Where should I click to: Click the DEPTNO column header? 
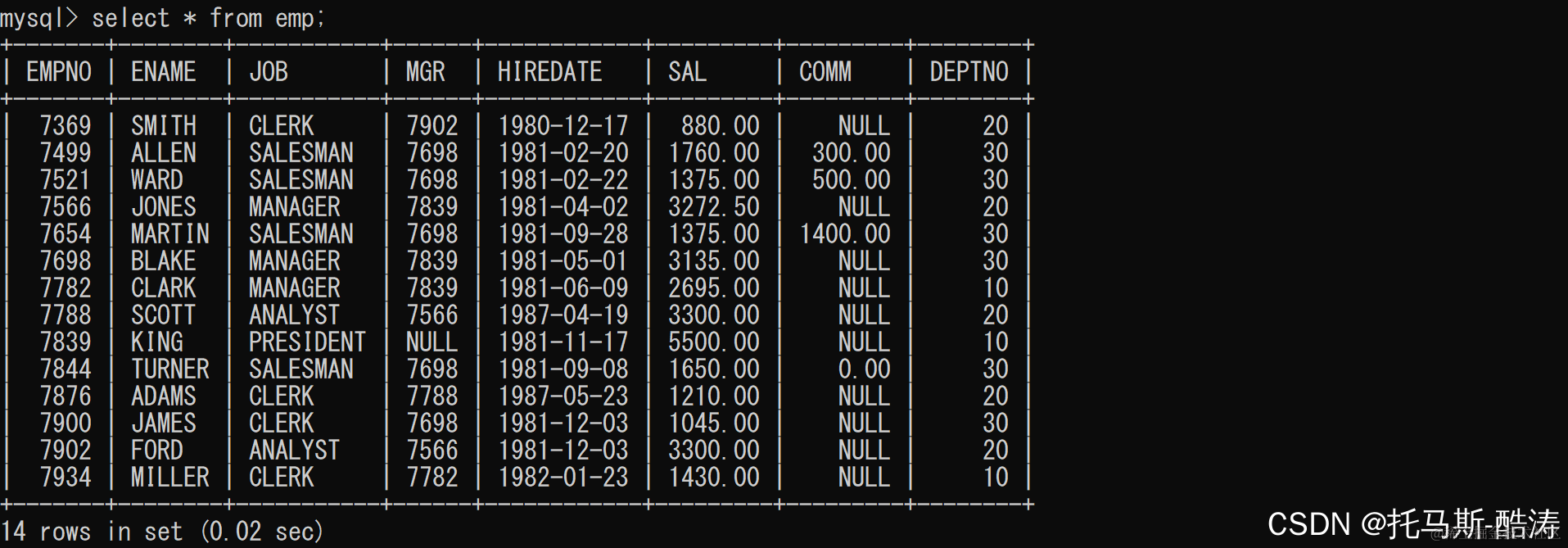click(969, 72)
